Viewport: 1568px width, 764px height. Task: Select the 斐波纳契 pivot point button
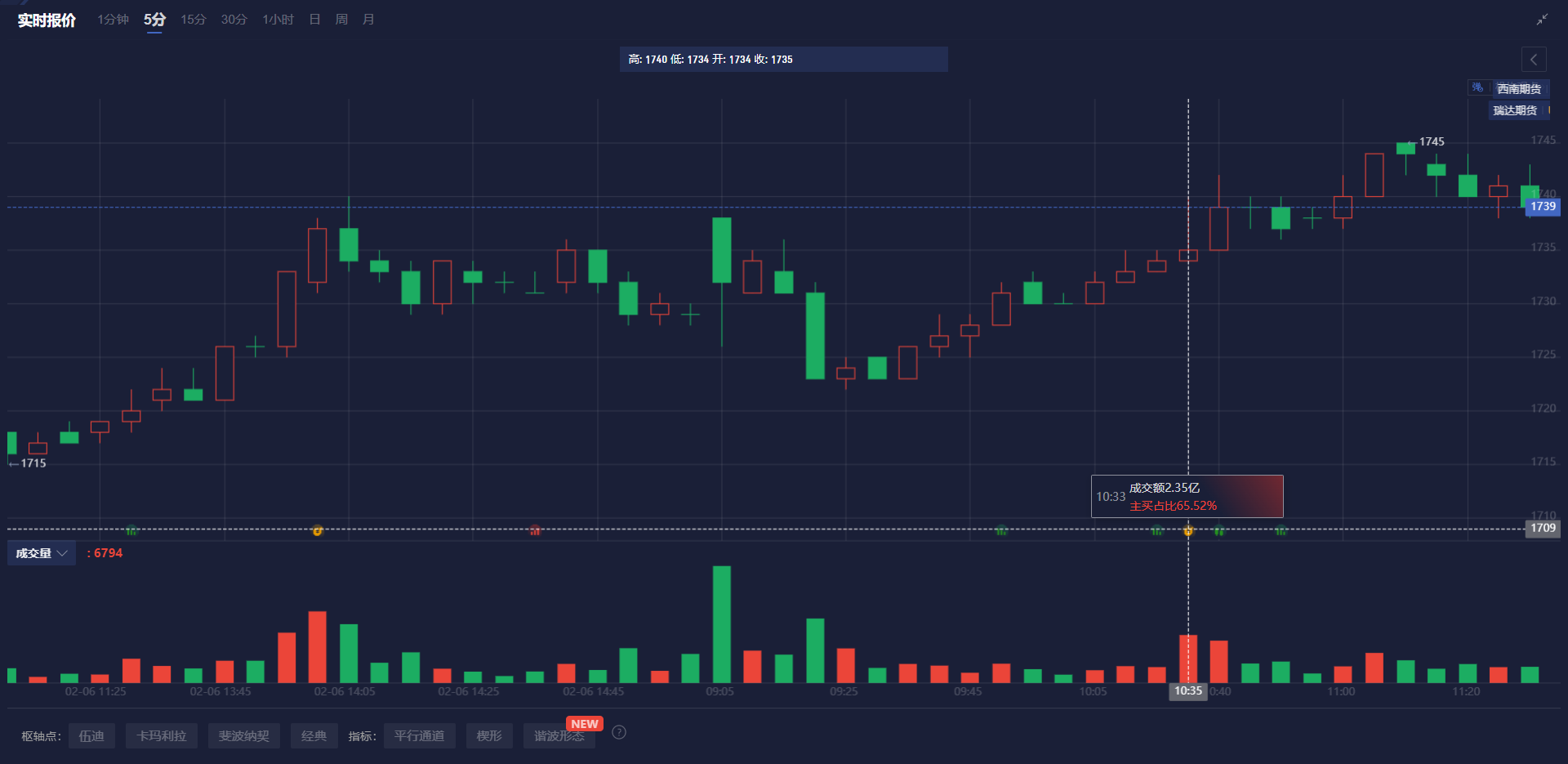[x=243, y=736]
